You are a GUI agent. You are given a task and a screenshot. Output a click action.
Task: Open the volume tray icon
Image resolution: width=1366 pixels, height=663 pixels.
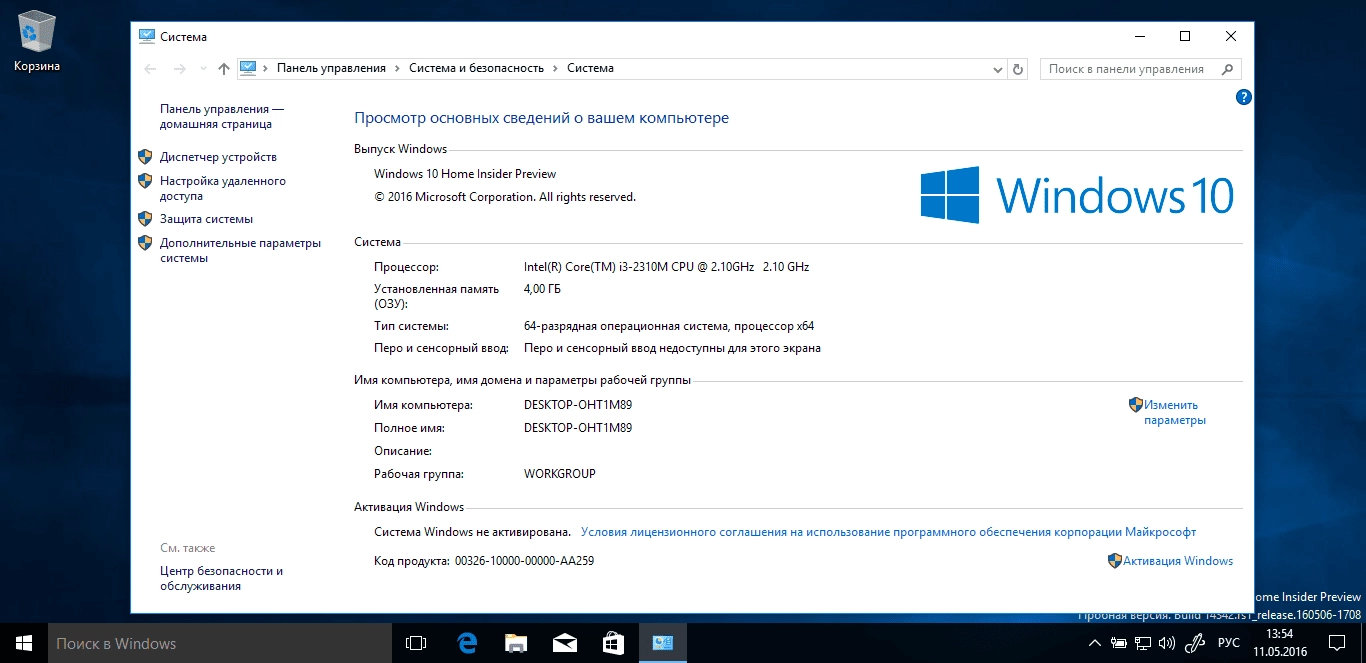point(1166,643)
